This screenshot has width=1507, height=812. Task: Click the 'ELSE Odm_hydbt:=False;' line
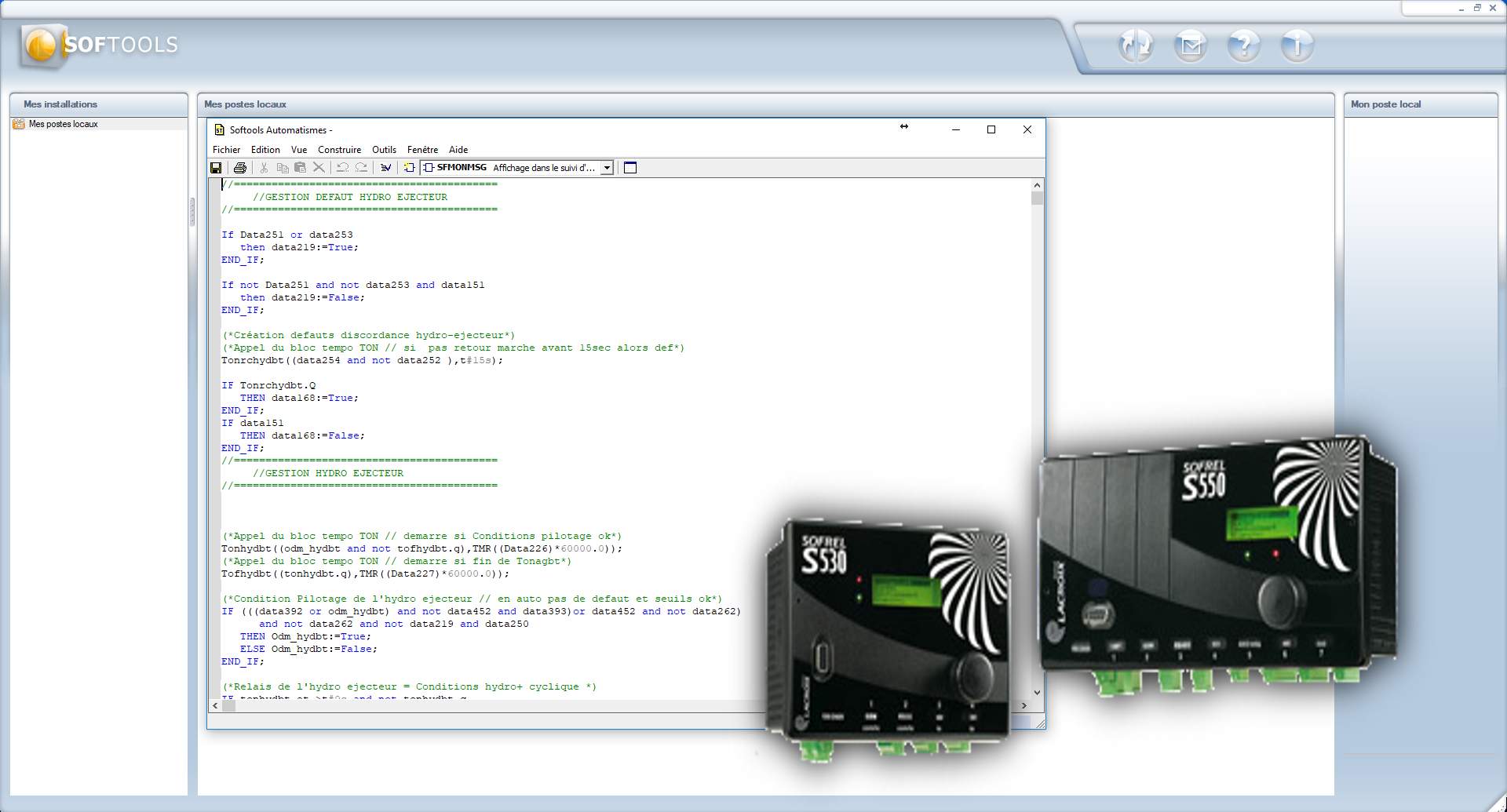pyautogui.click(x=308, y=650)
